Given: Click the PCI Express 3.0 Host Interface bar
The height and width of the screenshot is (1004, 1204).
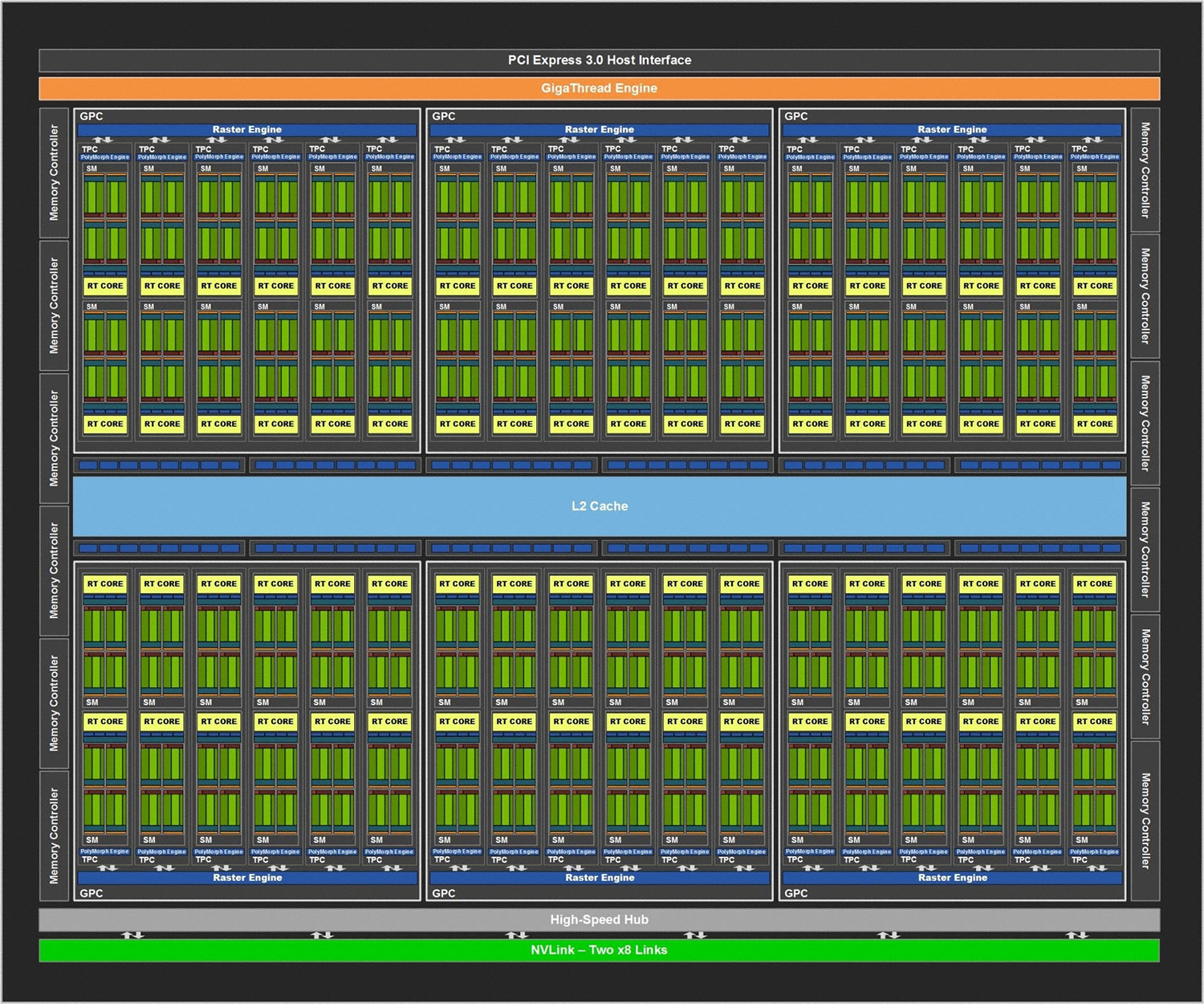Looking at the screenshot, I should click(x=599, y=60).
